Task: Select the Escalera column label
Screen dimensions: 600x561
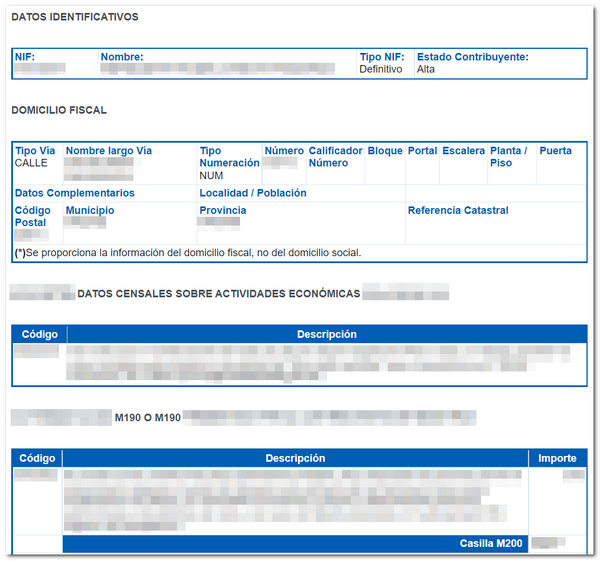Action: coord(463,151)
